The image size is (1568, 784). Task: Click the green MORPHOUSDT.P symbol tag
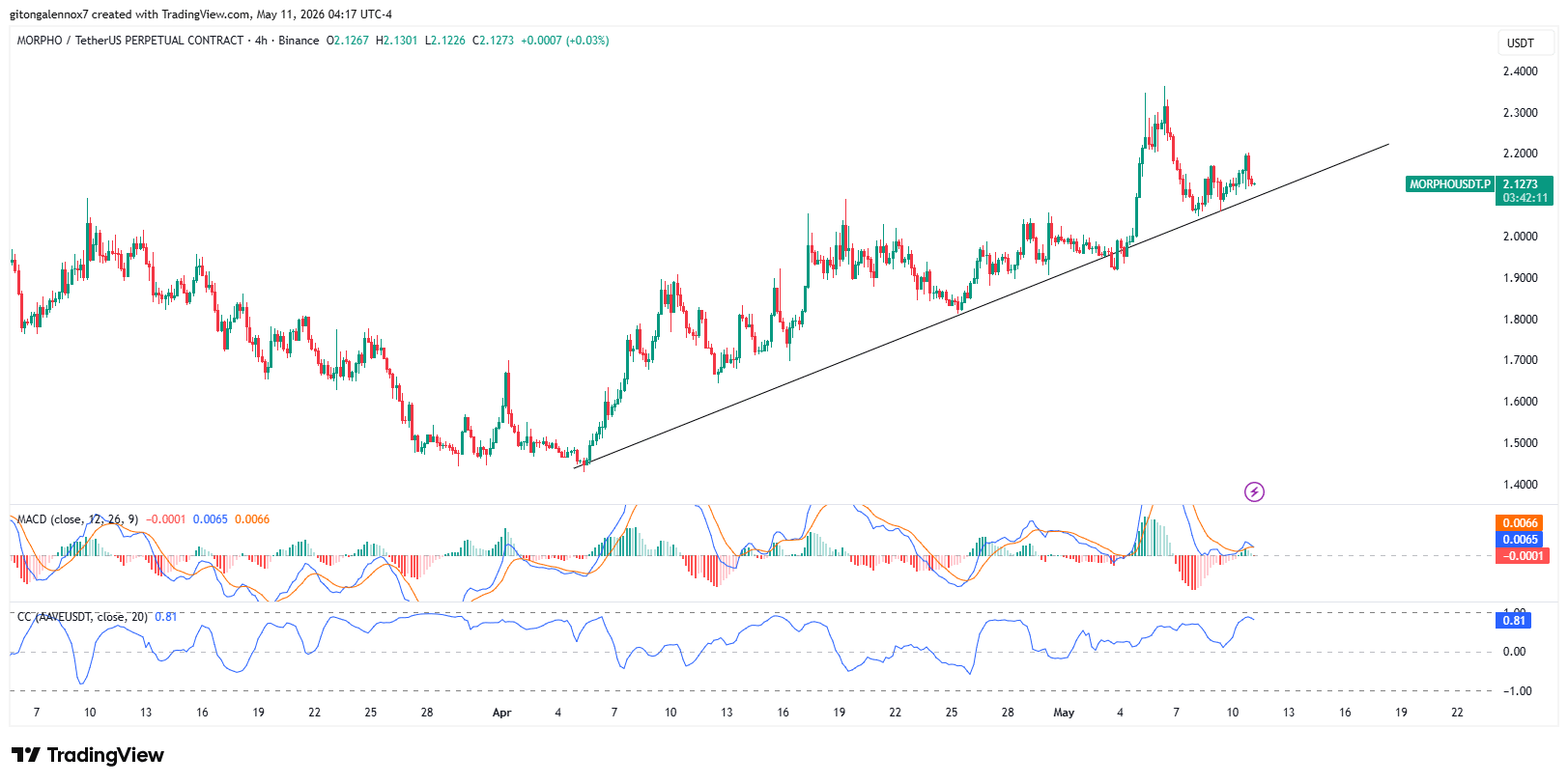(x=1450, y=184)
